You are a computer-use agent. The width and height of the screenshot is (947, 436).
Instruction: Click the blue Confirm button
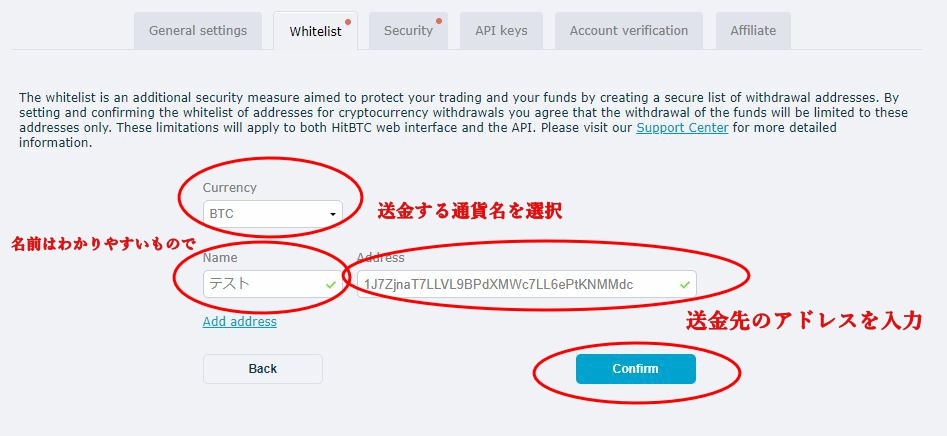(x=635, y=369)
